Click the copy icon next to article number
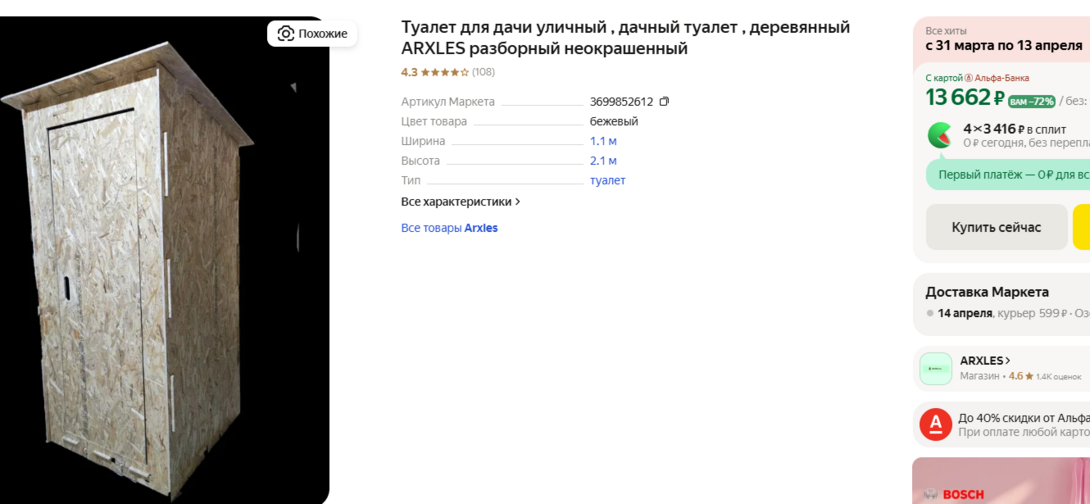Screen dimensions: 1090x504 664,102
